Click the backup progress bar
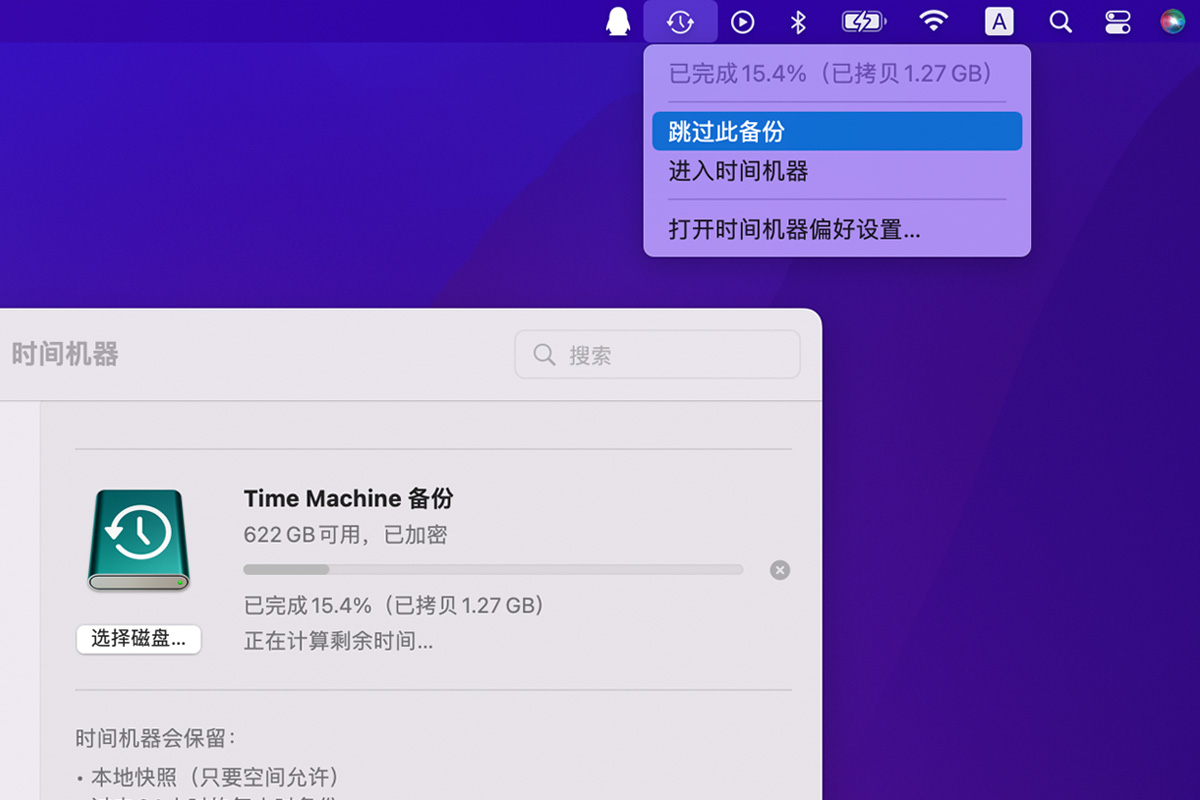Screen dimensions: 1200x800 pos(493,569)
